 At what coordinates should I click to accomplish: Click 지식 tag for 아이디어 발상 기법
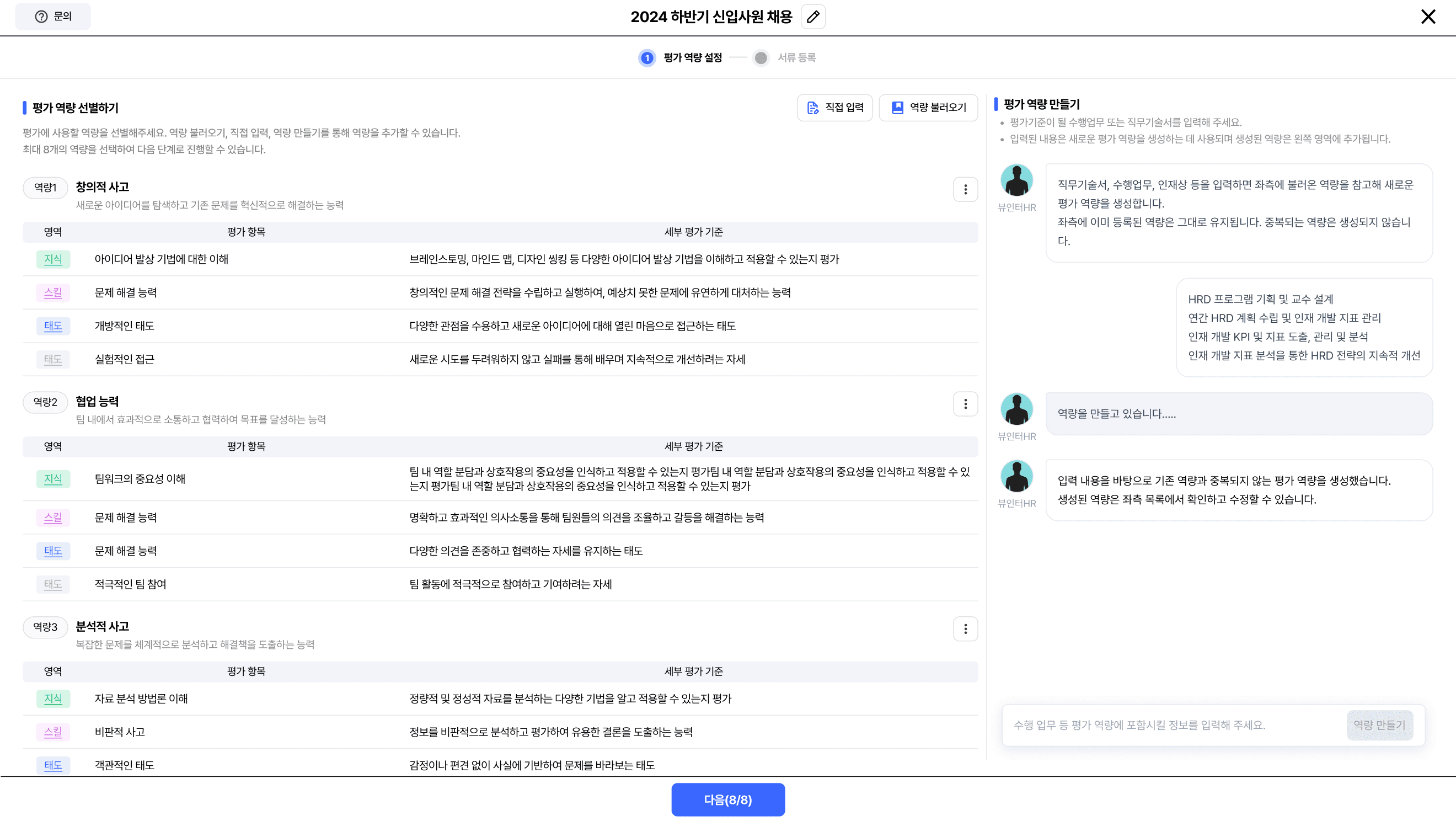point(53,259)
